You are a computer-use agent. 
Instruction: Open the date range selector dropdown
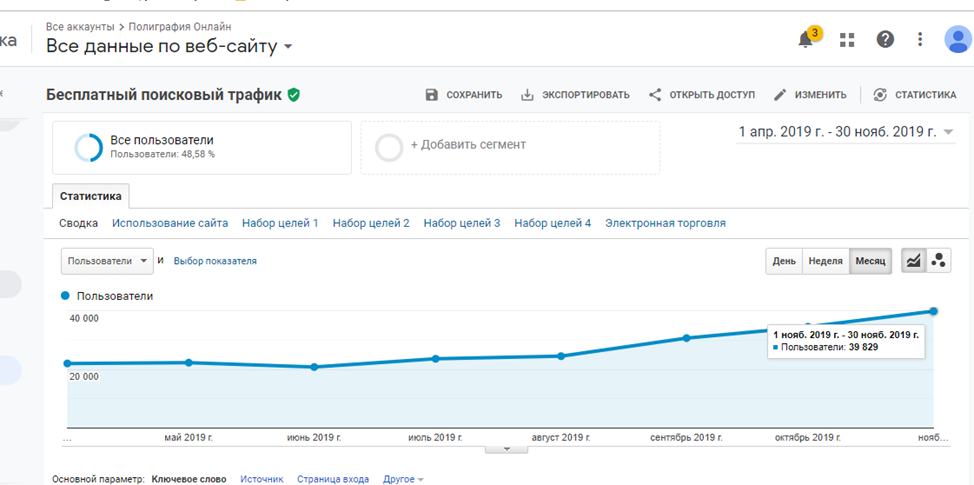coord(846,132)
